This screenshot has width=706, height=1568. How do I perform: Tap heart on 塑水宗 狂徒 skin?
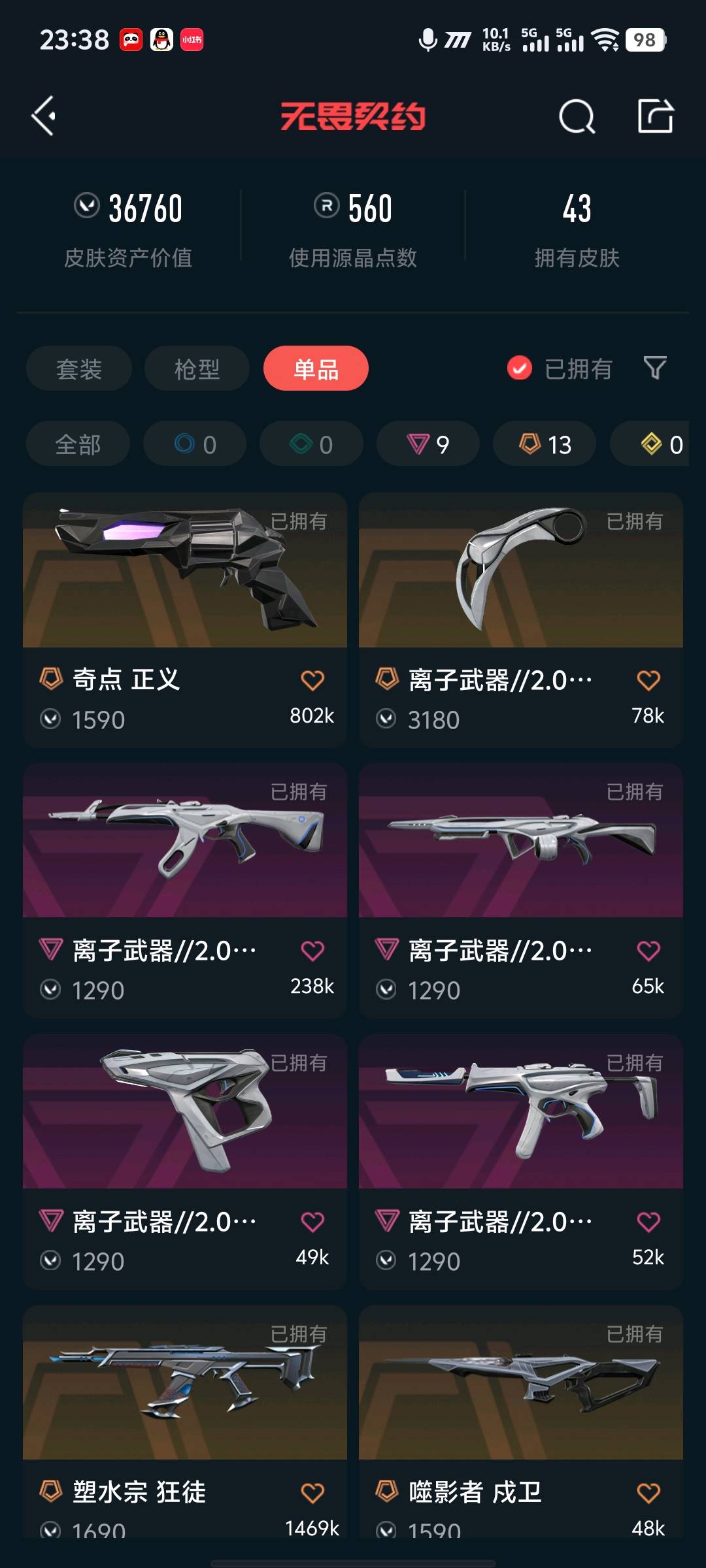click(312, 1493)
